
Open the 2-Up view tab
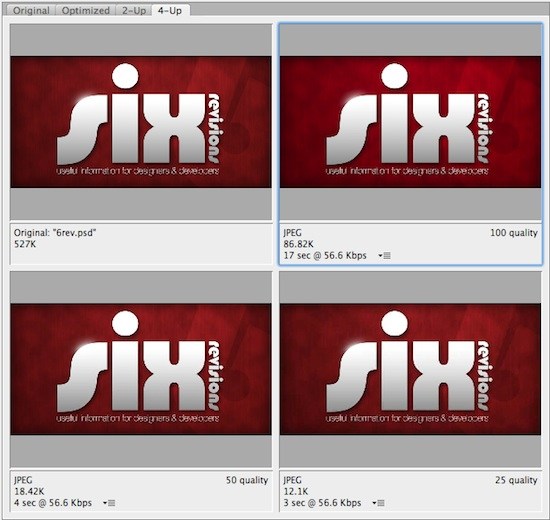pyautogui.click(x=134, y=10)
